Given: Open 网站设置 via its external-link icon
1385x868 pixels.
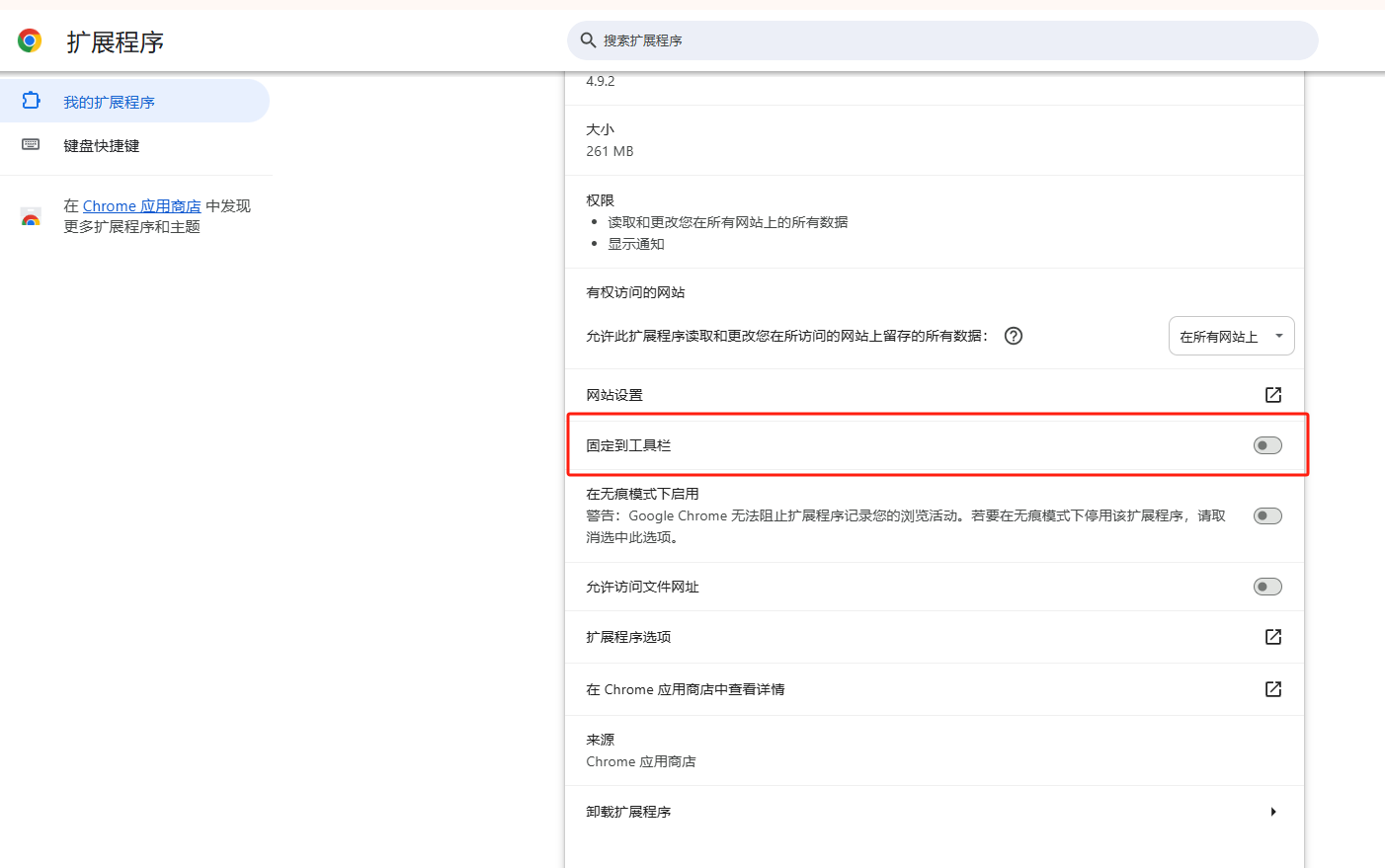Looking at the screenshot, I should (1273, 395).
